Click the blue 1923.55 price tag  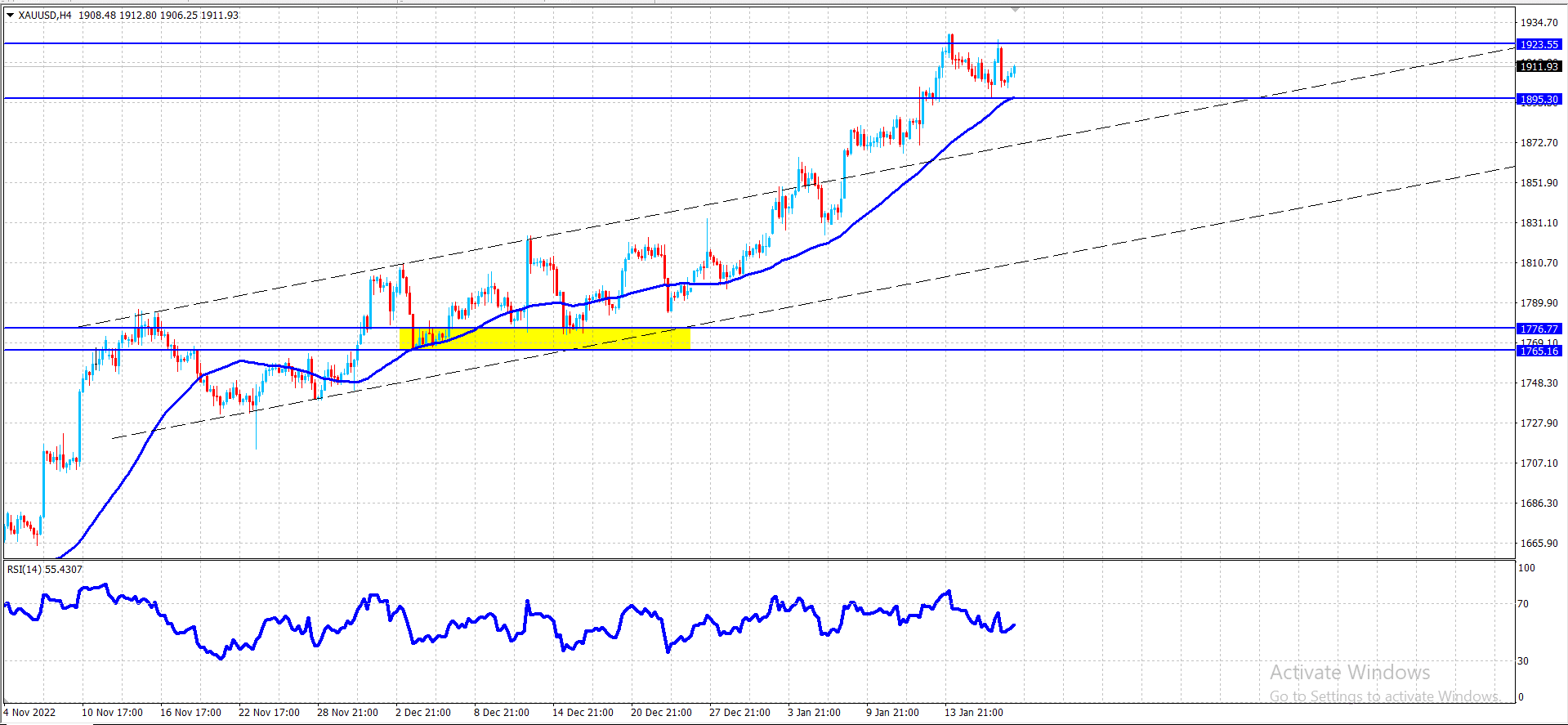(x=1539, y=44)
